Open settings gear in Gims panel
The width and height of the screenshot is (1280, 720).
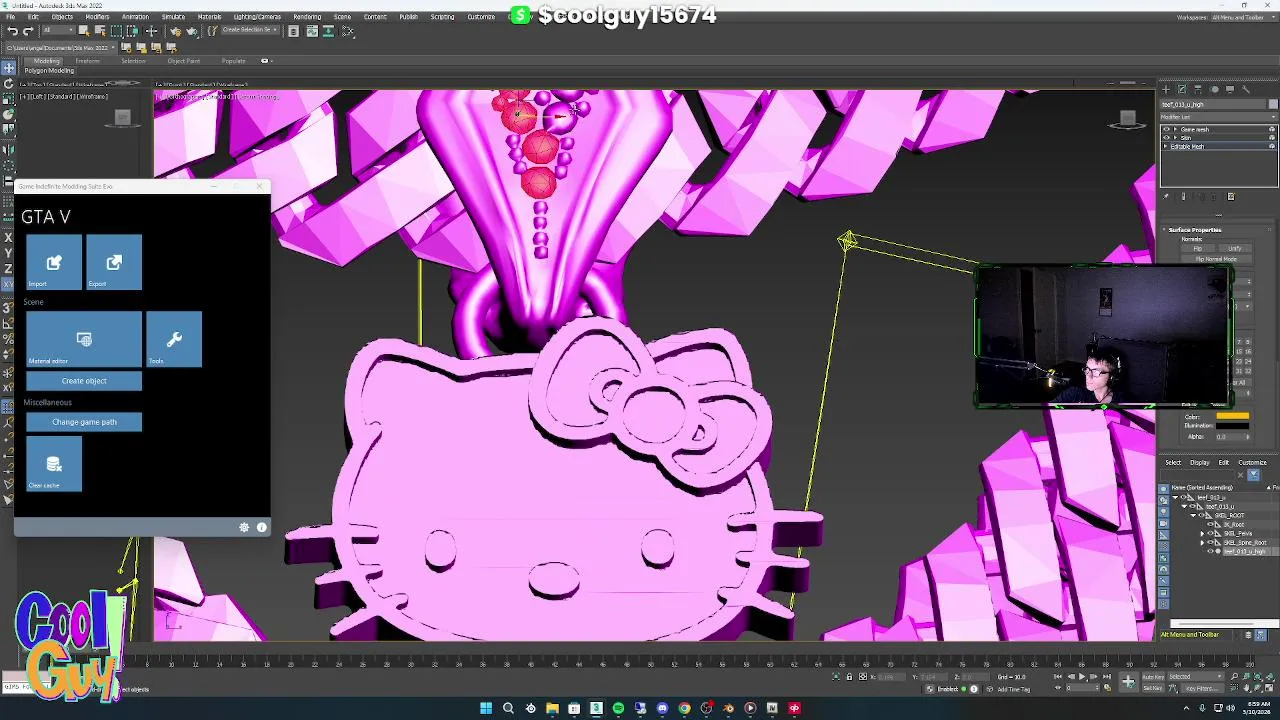[x=244, y=527]
